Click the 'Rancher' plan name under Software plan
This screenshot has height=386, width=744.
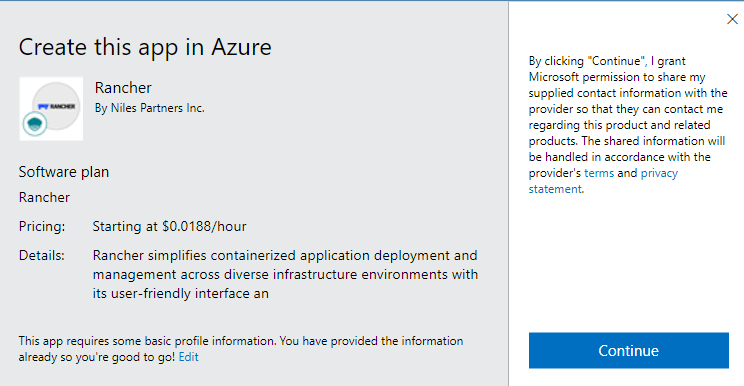44,197
